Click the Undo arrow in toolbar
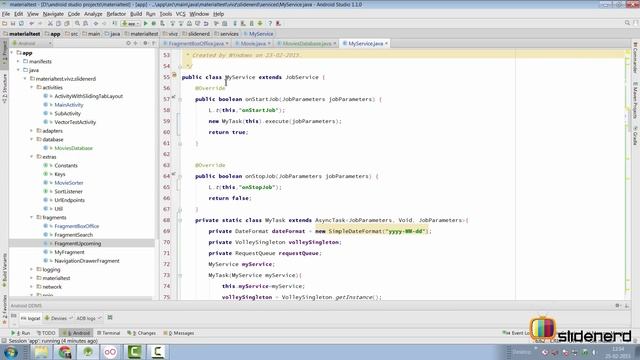640x360 pixels. click(x=32, y=24)
